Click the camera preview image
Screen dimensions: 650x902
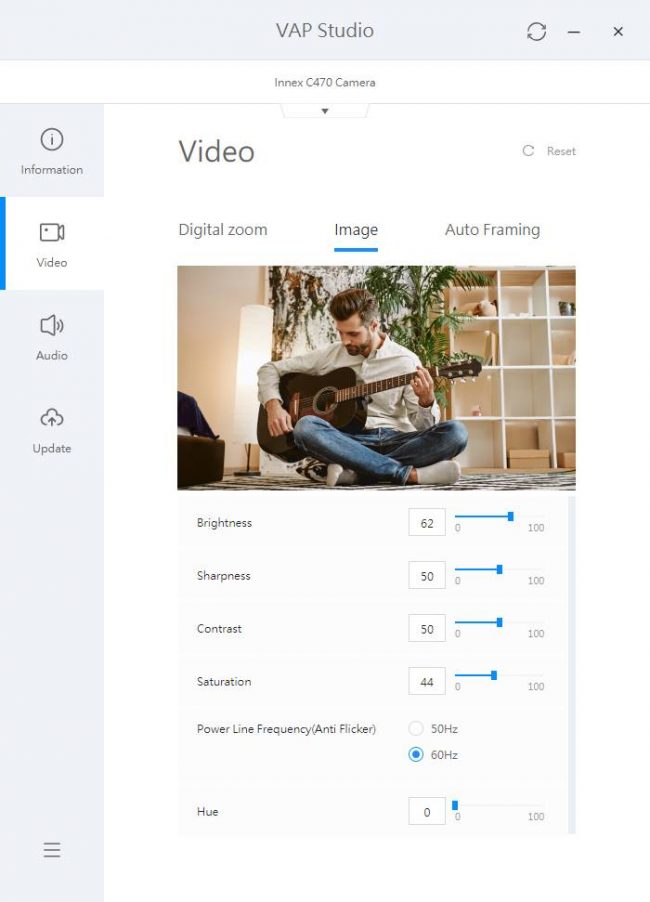click(376, 378)
